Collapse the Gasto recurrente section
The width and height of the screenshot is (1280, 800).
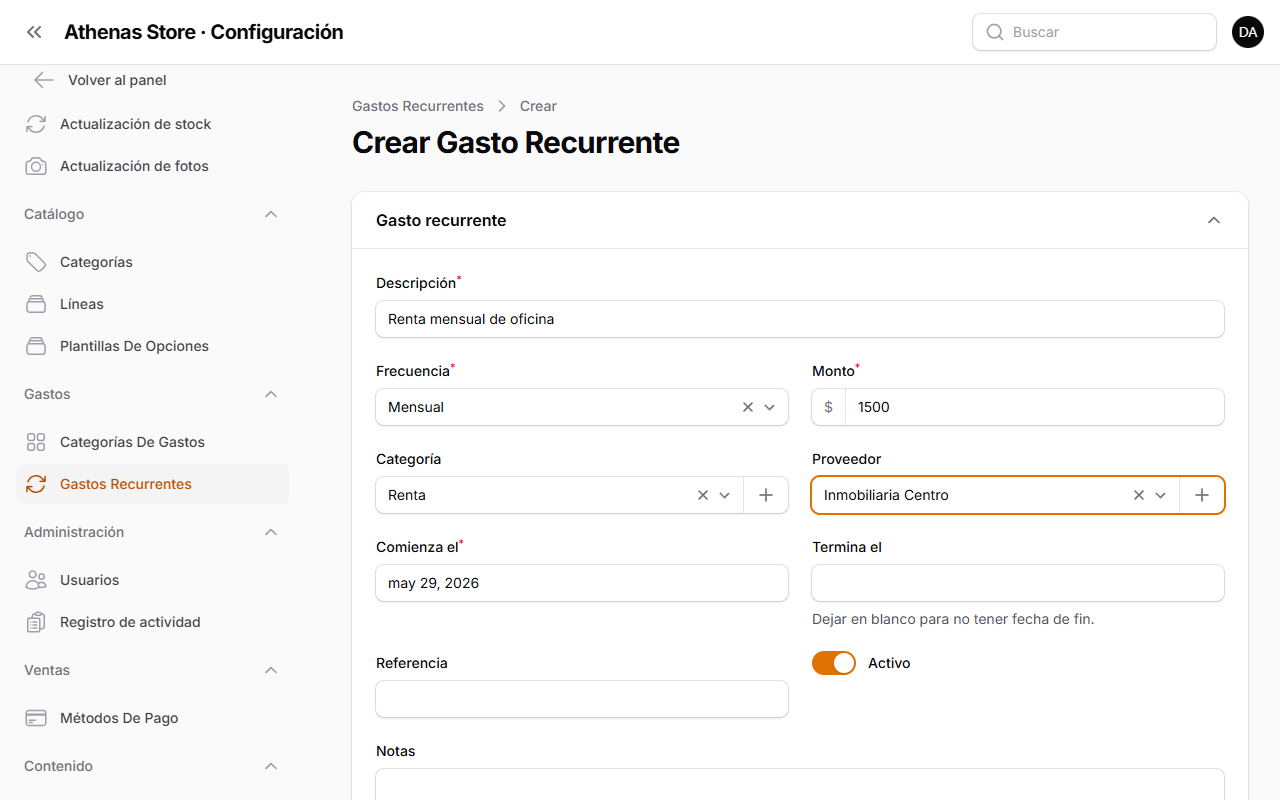1214,220
